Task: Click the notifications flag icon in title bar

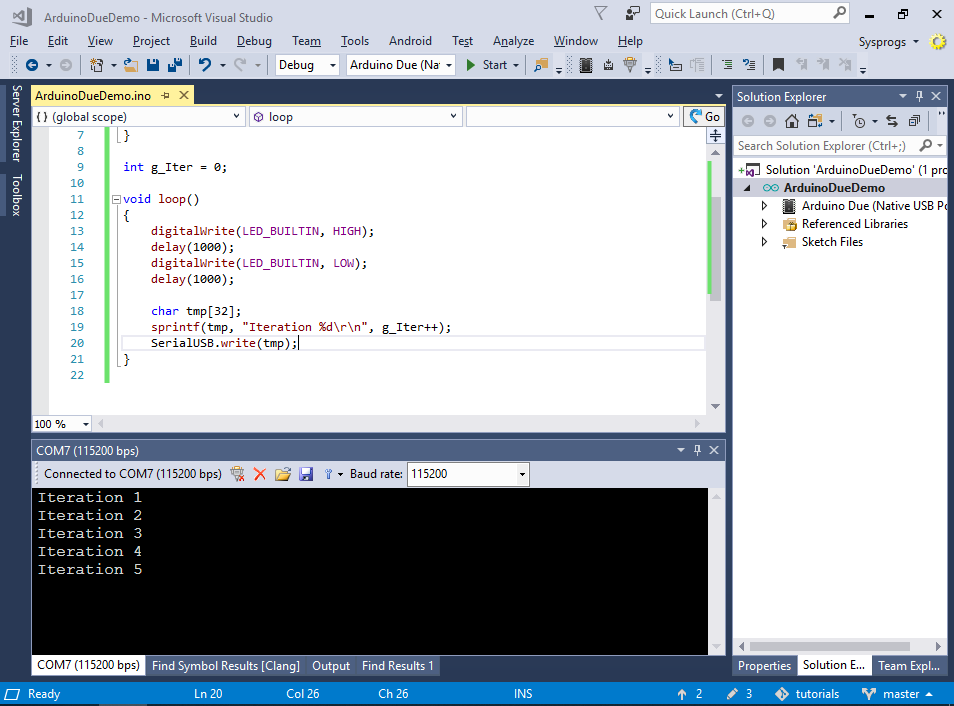Action: (601, 13)
